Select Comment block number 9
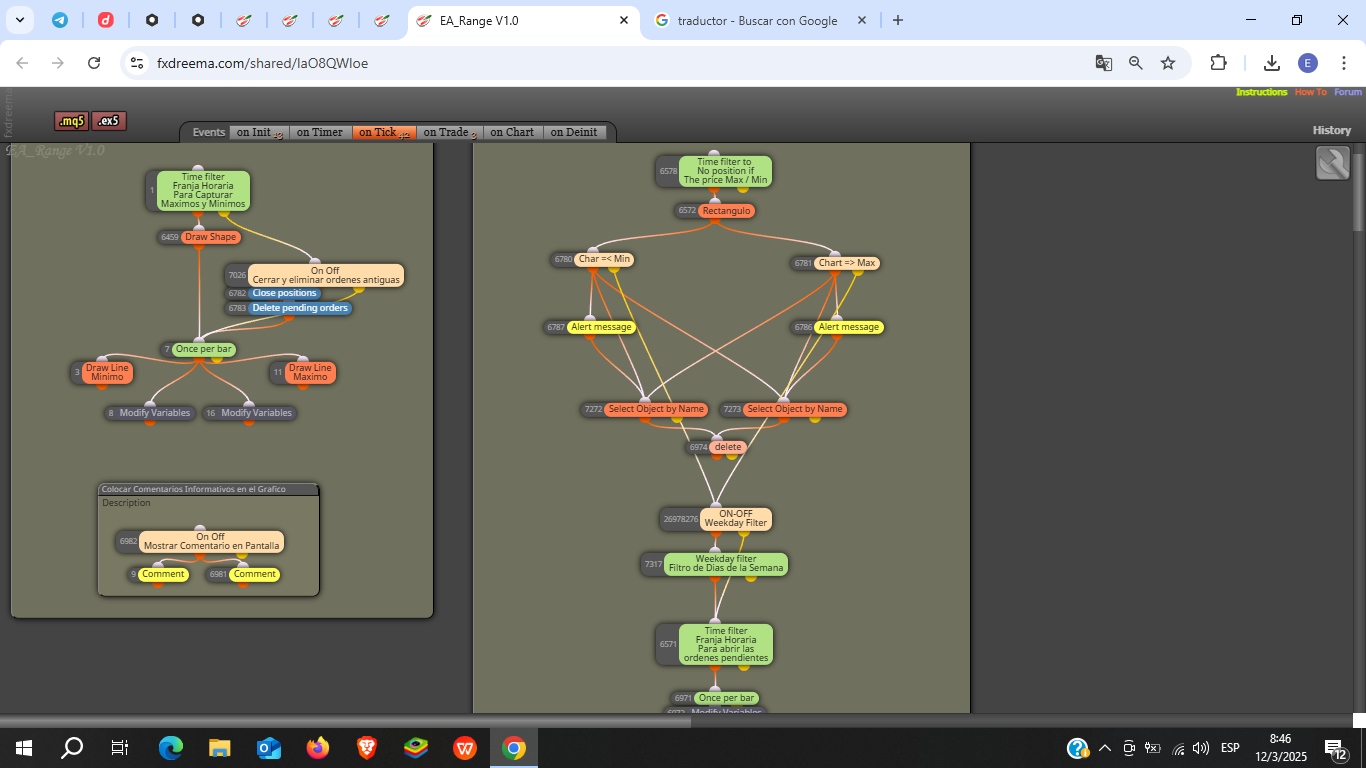This screenshot has width=1366, height=768. pos(163,574)
